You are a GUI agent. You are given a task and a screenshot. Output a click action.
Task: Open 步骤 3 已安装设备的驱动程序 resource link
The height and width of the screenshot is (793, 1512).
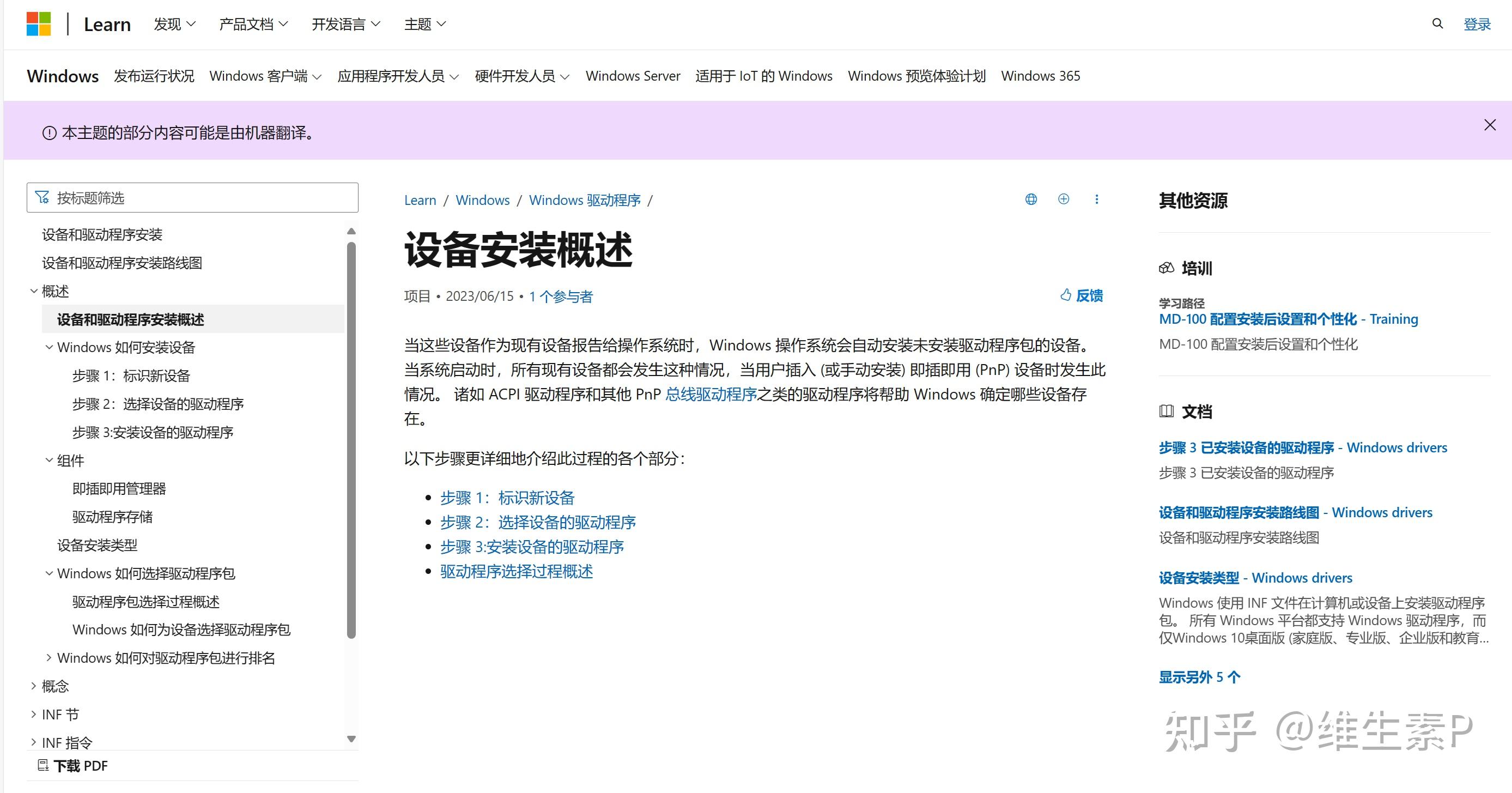pyautogui.click(x=1303, y=448)
